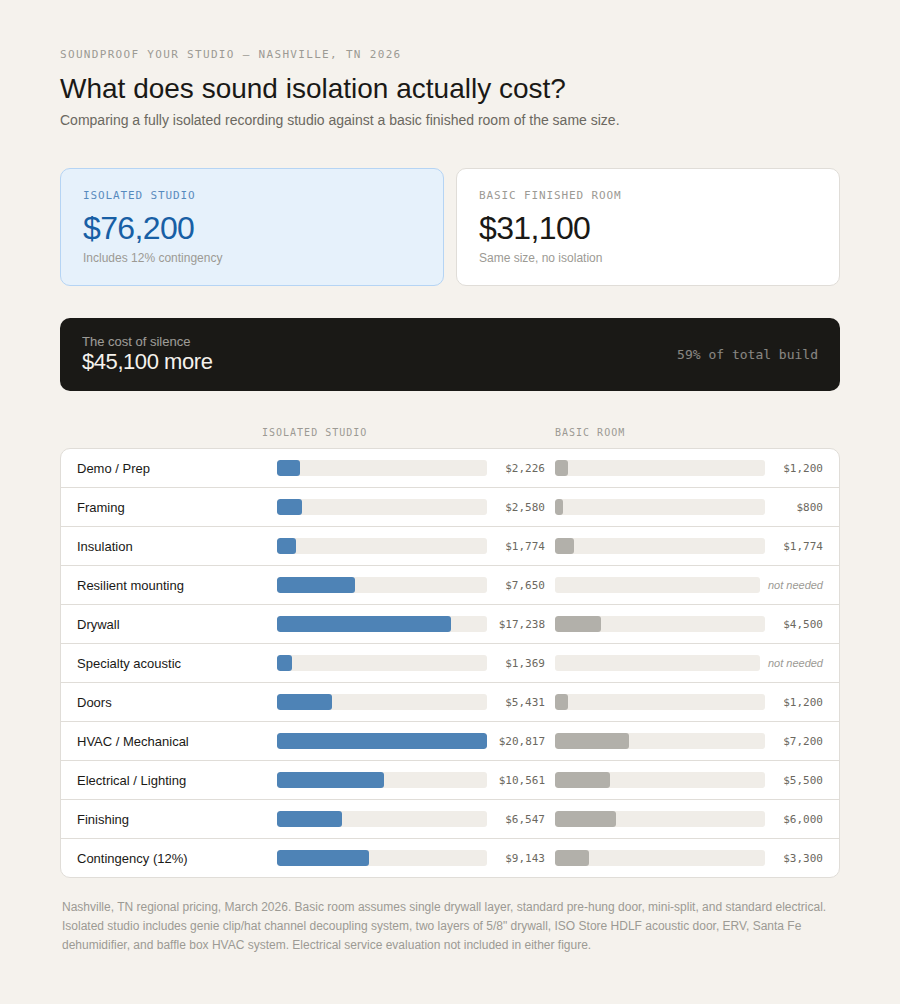The height and width of the screenshot is (1004, 900).
Task: Click the Doors $5,431 value
Action: coord(525,702)
